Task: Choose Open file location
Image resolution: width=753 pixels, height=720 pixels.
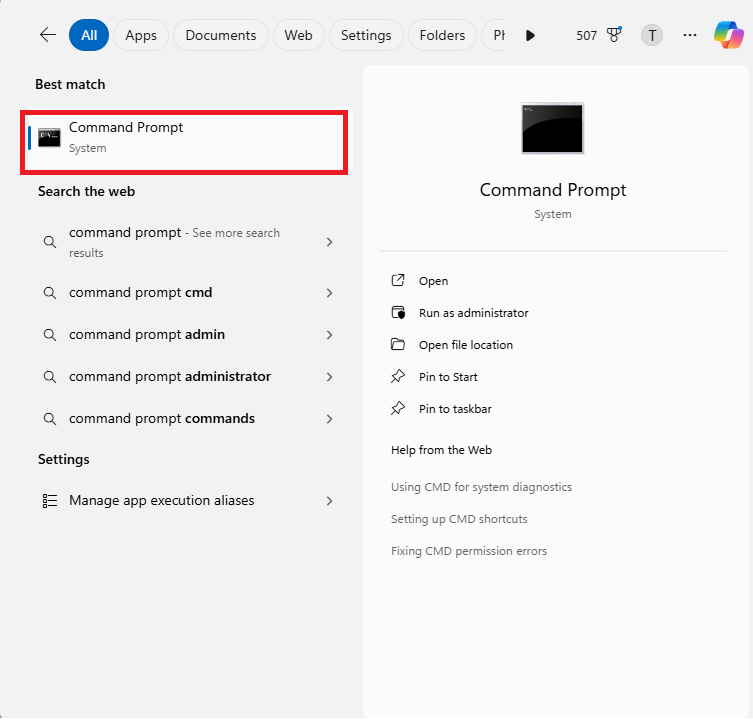Action: [x=466, y=345]
